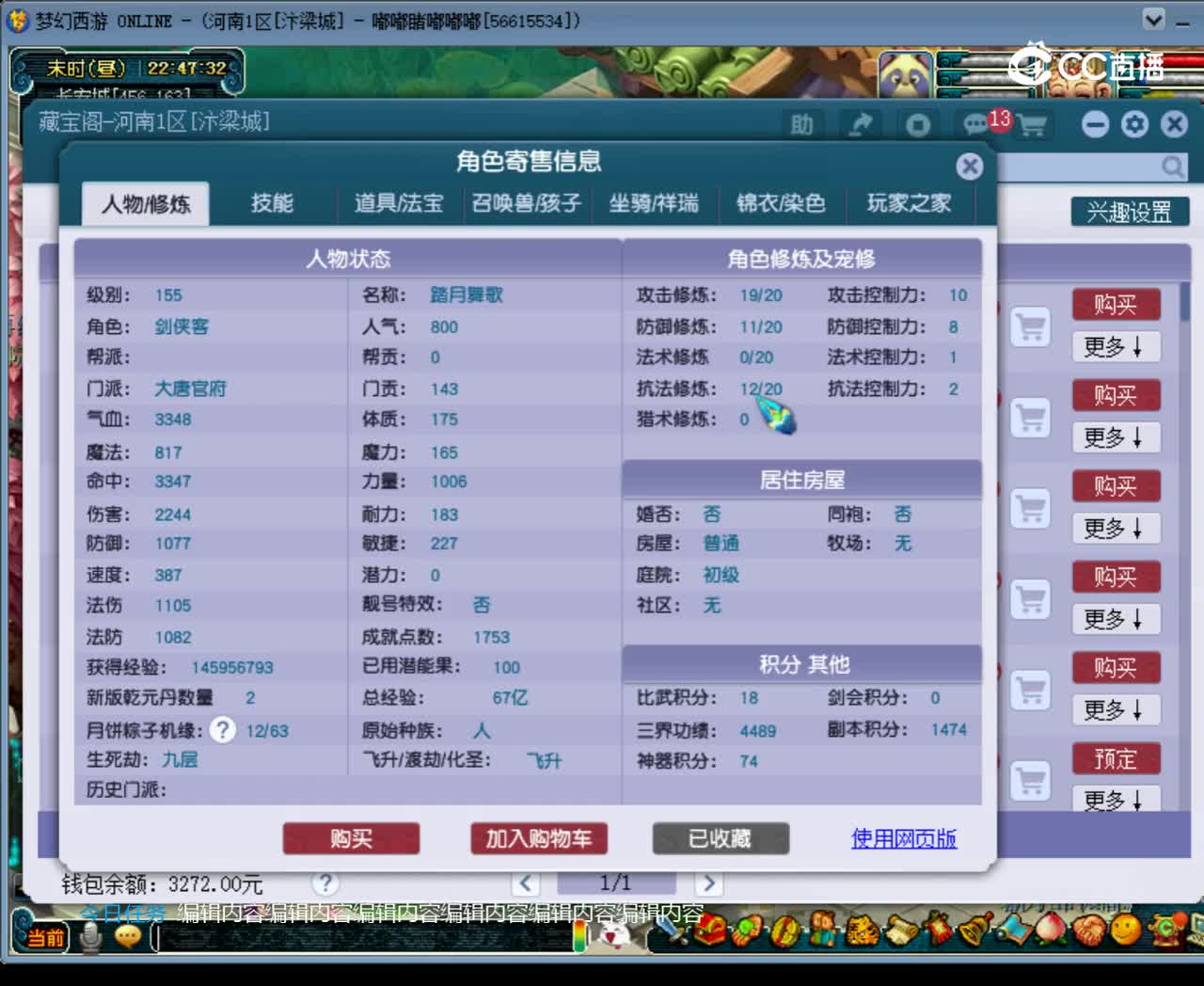Go to the next page arrow
Viewport: 1204px width, 986px height.
(x=708, y=883)
